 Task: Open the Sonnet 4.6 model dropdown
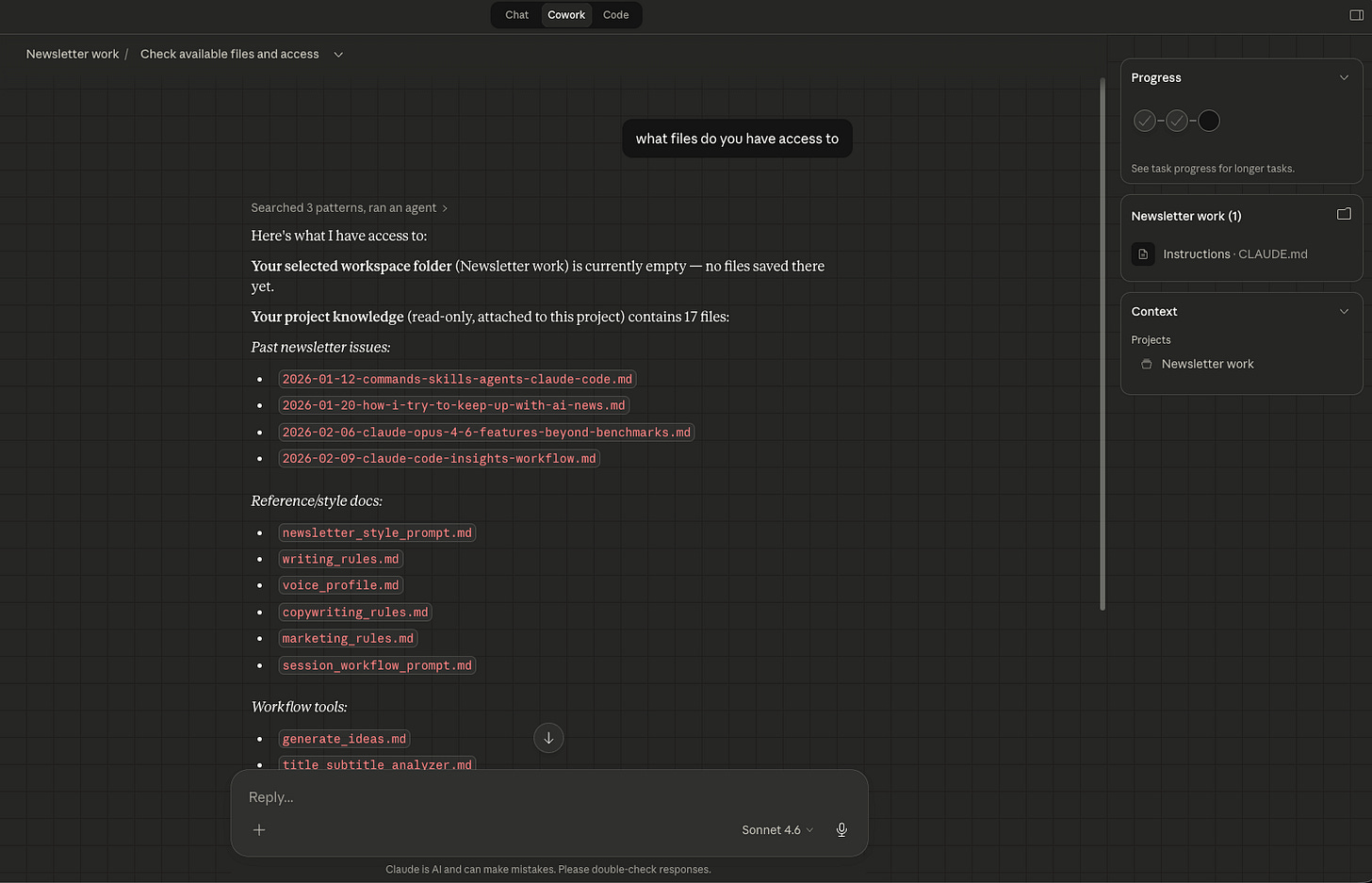pyautogui.click(x=777, y=829)
